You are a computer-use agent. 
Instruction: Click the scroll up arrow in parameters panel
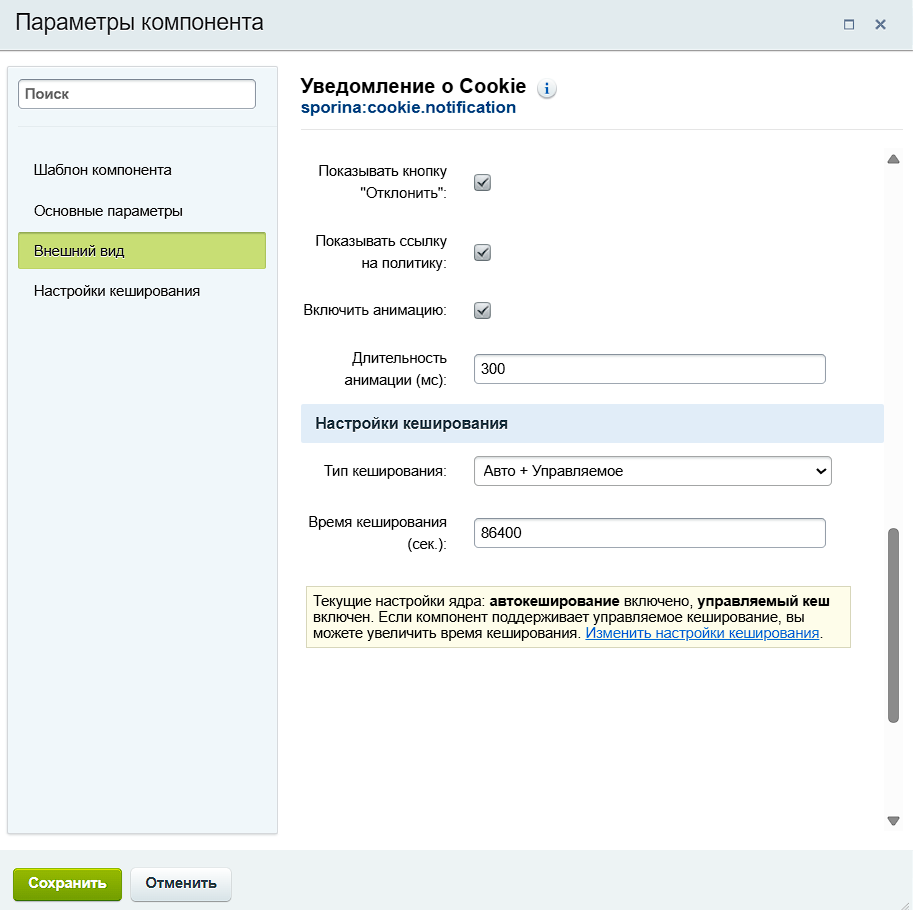pyautogui.click(x=893, y=160)
